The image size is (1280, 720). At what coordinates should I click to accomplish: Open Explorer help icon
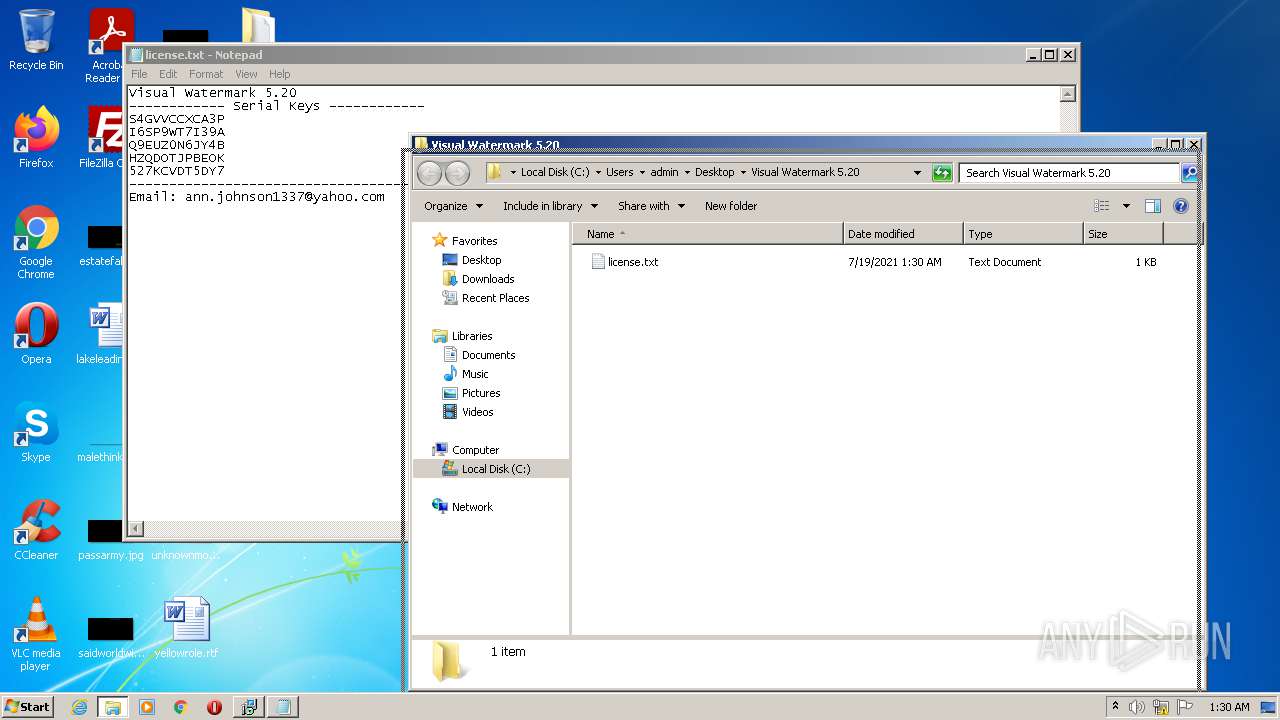coord(1180,206)
